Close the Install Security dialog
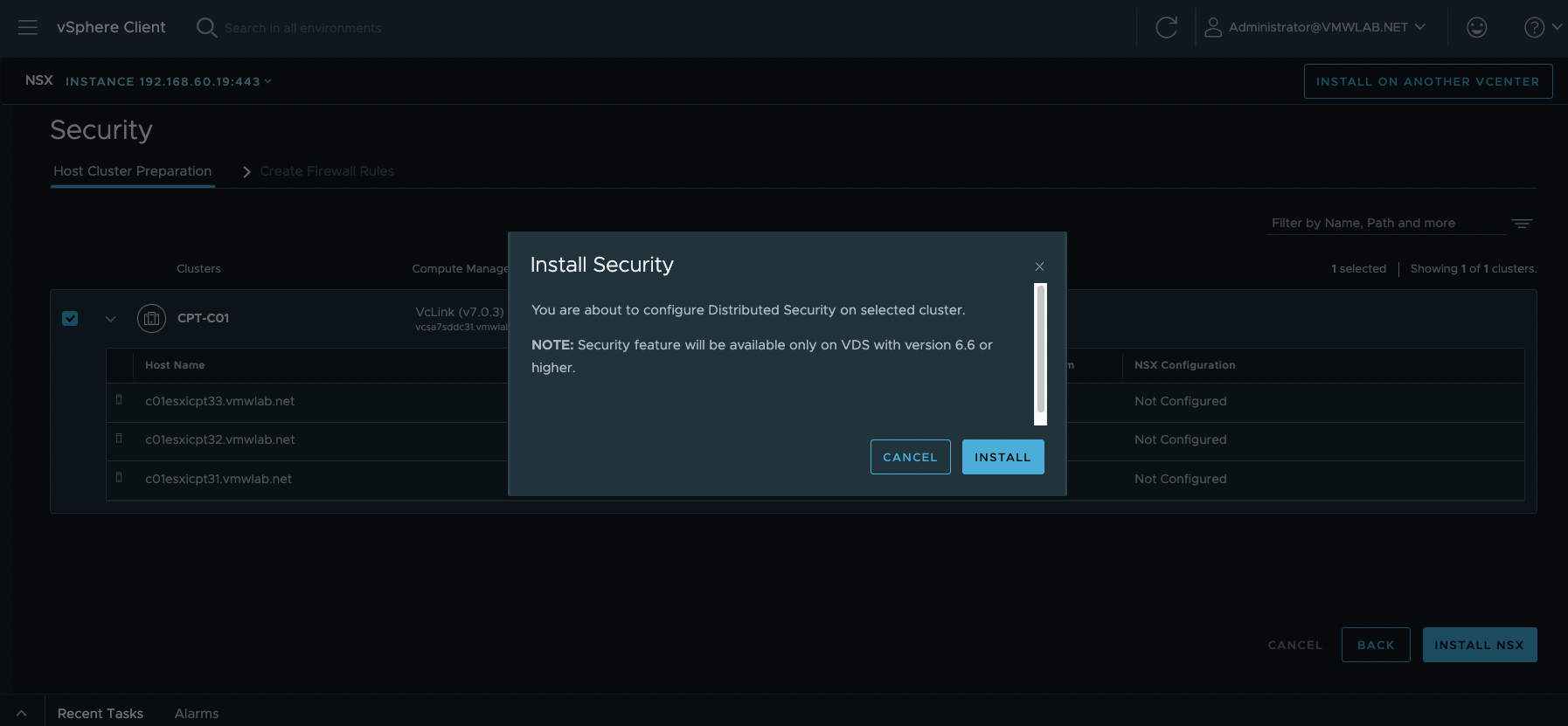 [x=1039, y=266]
